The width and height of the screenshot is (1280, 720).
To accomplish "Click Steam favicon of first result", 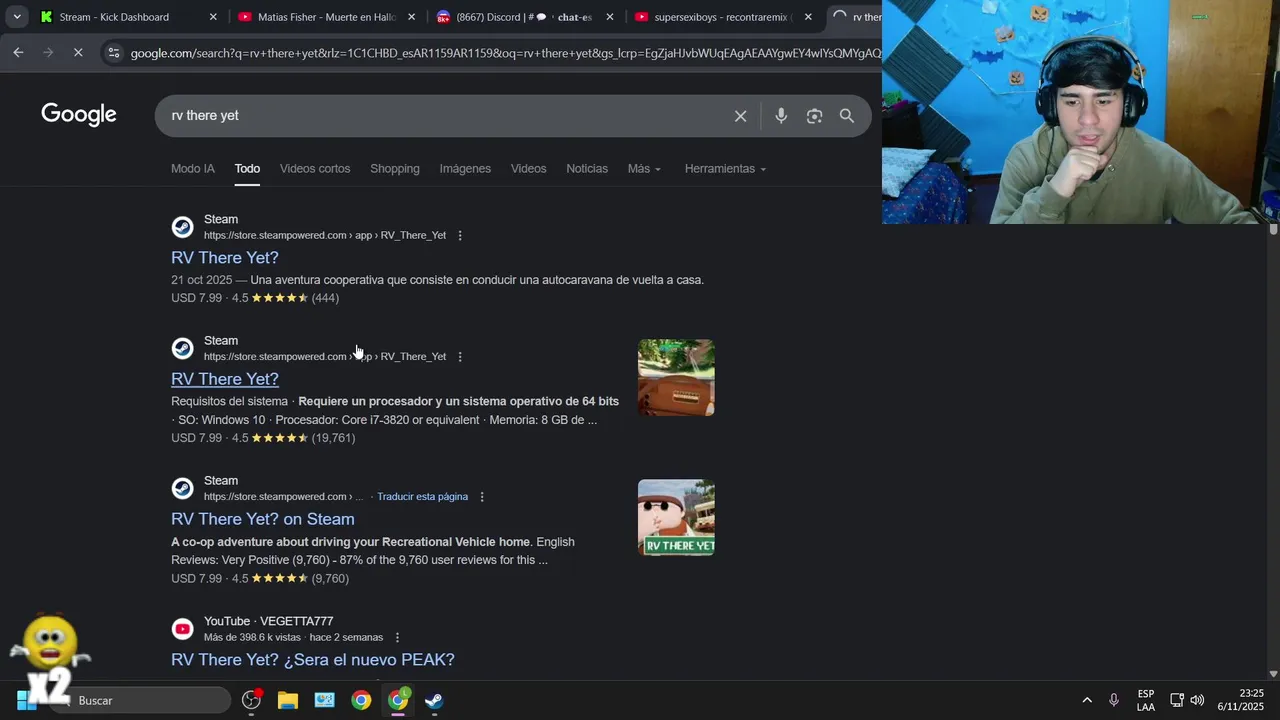I will point(182,227).
